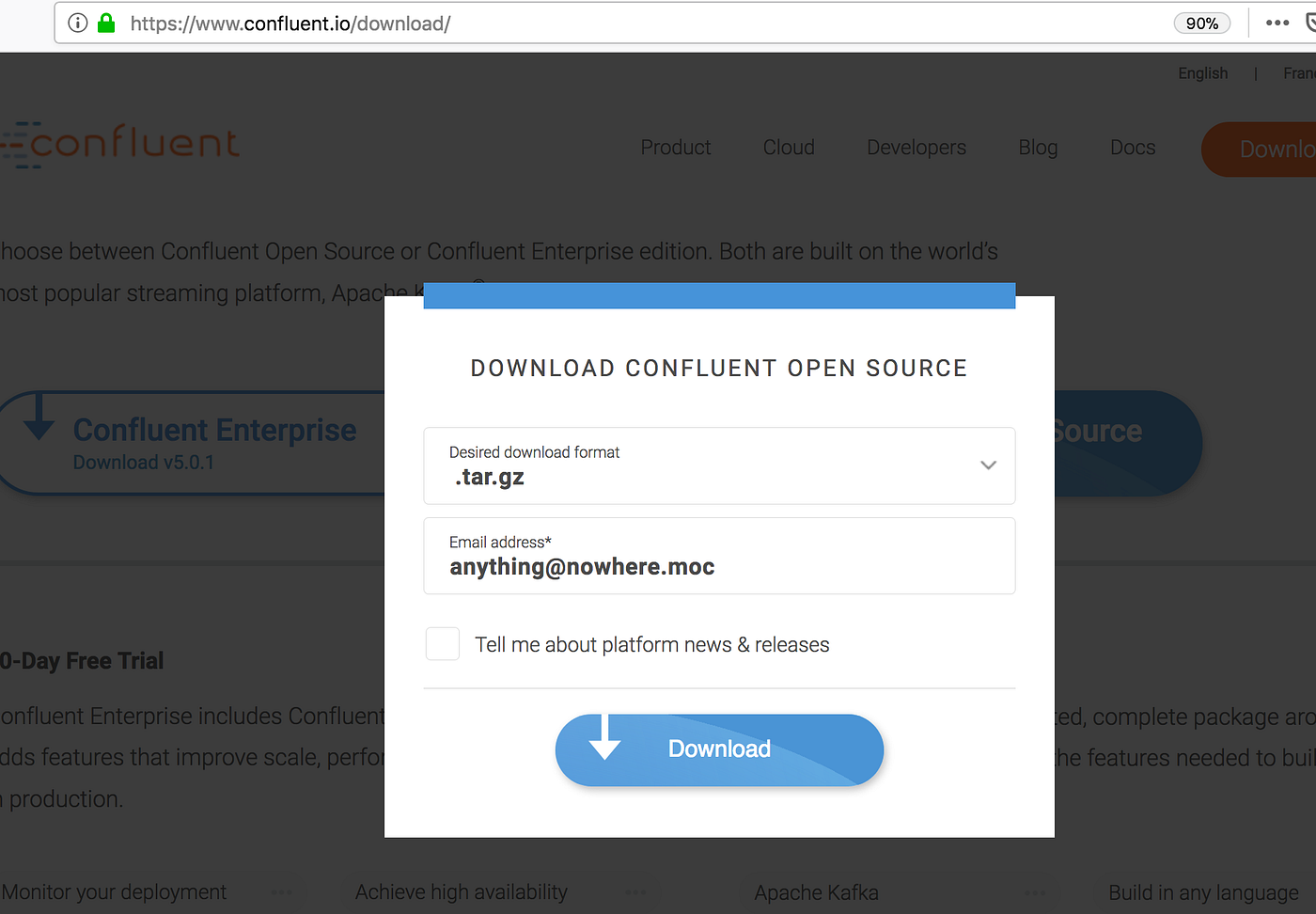The image size is (1316, 914).
Task: Click the 'Monitor your deployment' text
Action: (114, 892)
